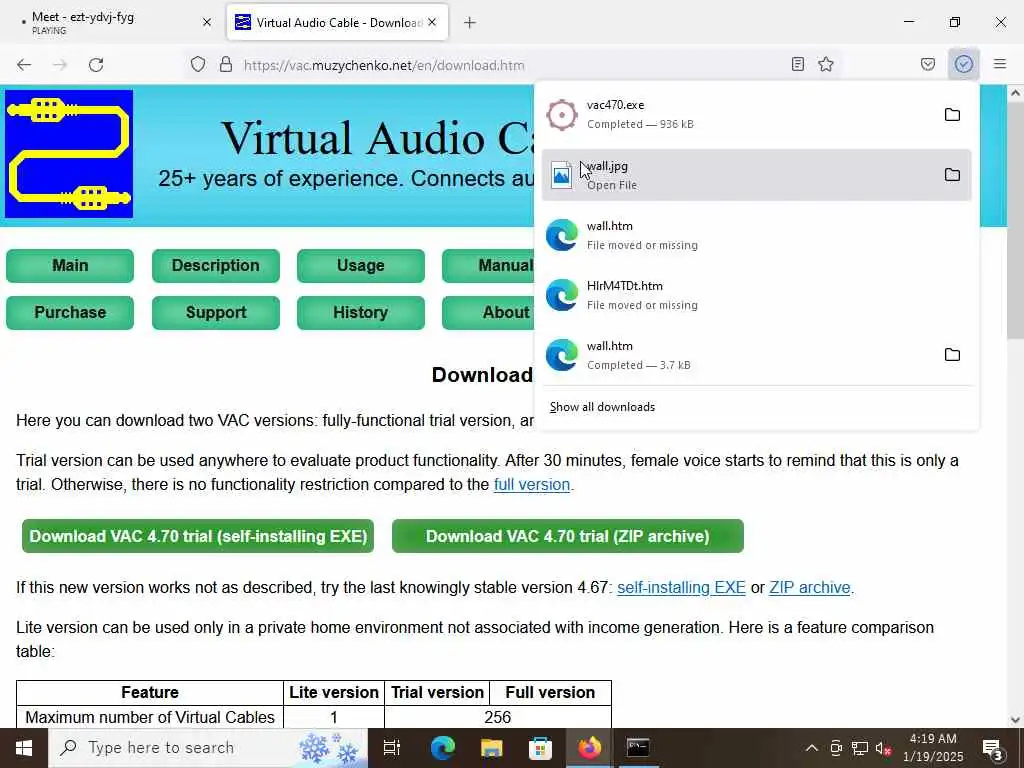This screenshot has height=768, width=1024.
Task: Go back to the previous page
Action: tap(24, 65)
